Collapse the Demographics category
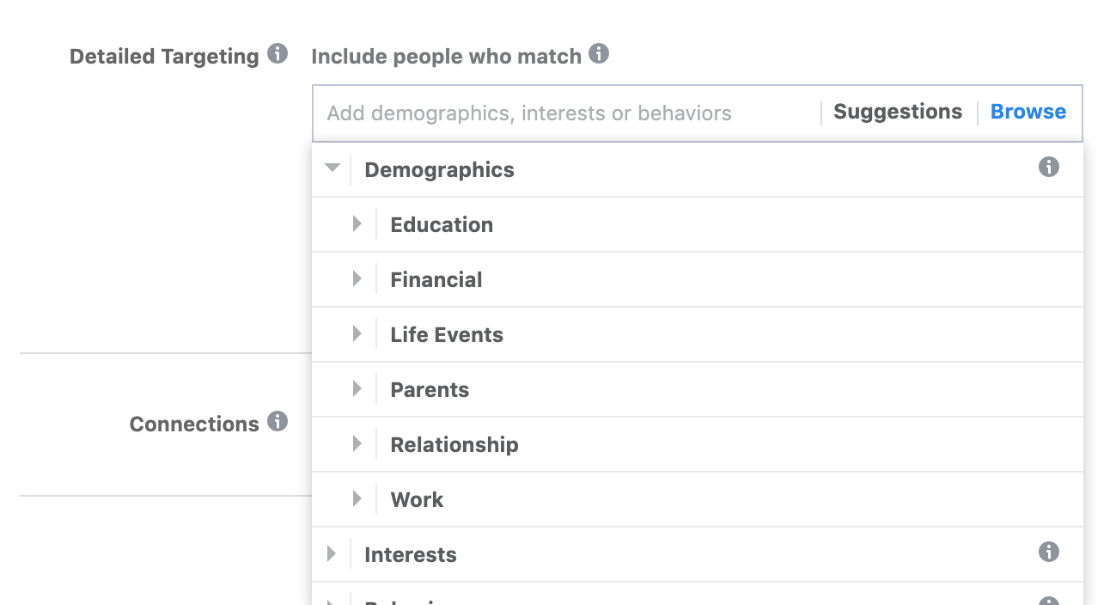 [333, 168]
